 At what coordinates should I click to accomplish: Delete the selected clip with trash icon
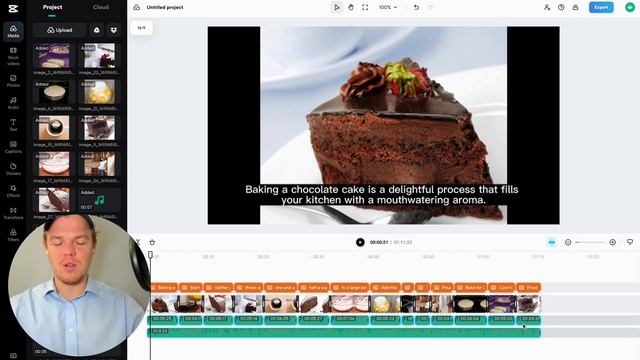[152, 242]
